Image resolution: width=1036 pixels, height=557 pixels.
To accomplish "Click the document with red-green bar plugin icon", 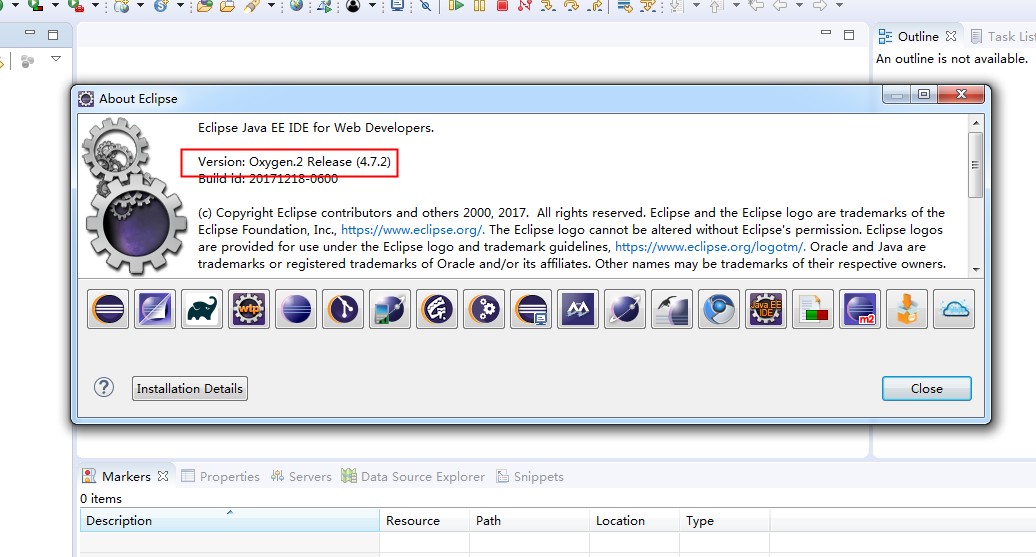I will [x=813, y=309].
